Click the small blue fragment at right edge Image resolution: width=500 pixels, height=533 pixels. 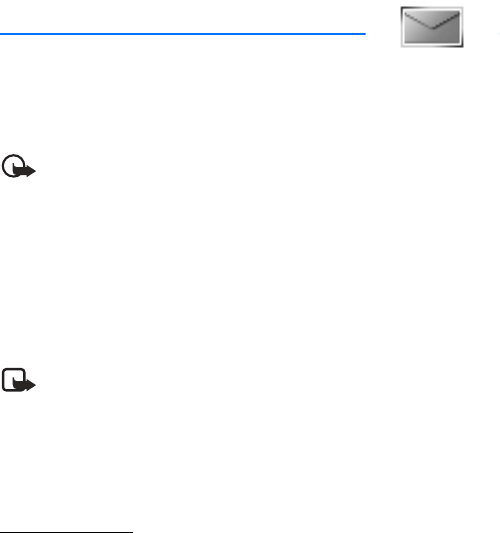point(499,34)
